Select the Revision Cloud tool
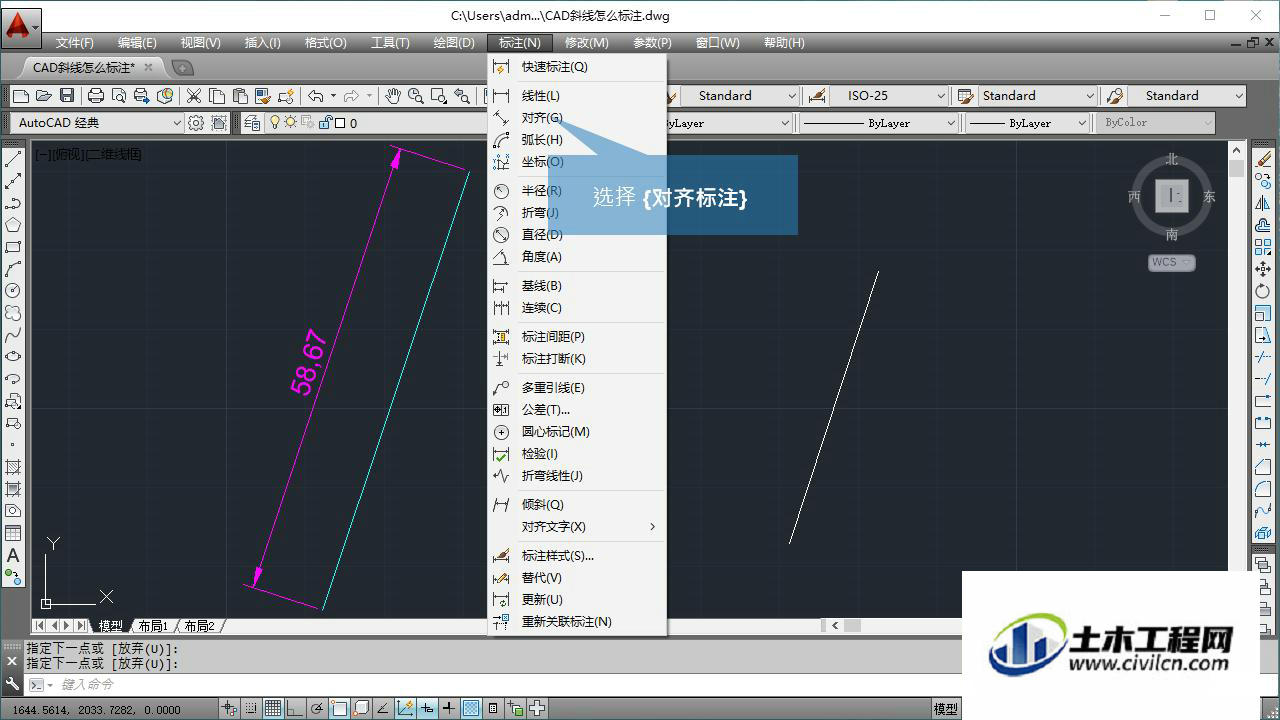The image size is (1280, 720). pyautogui.click(x=13, y=313)
